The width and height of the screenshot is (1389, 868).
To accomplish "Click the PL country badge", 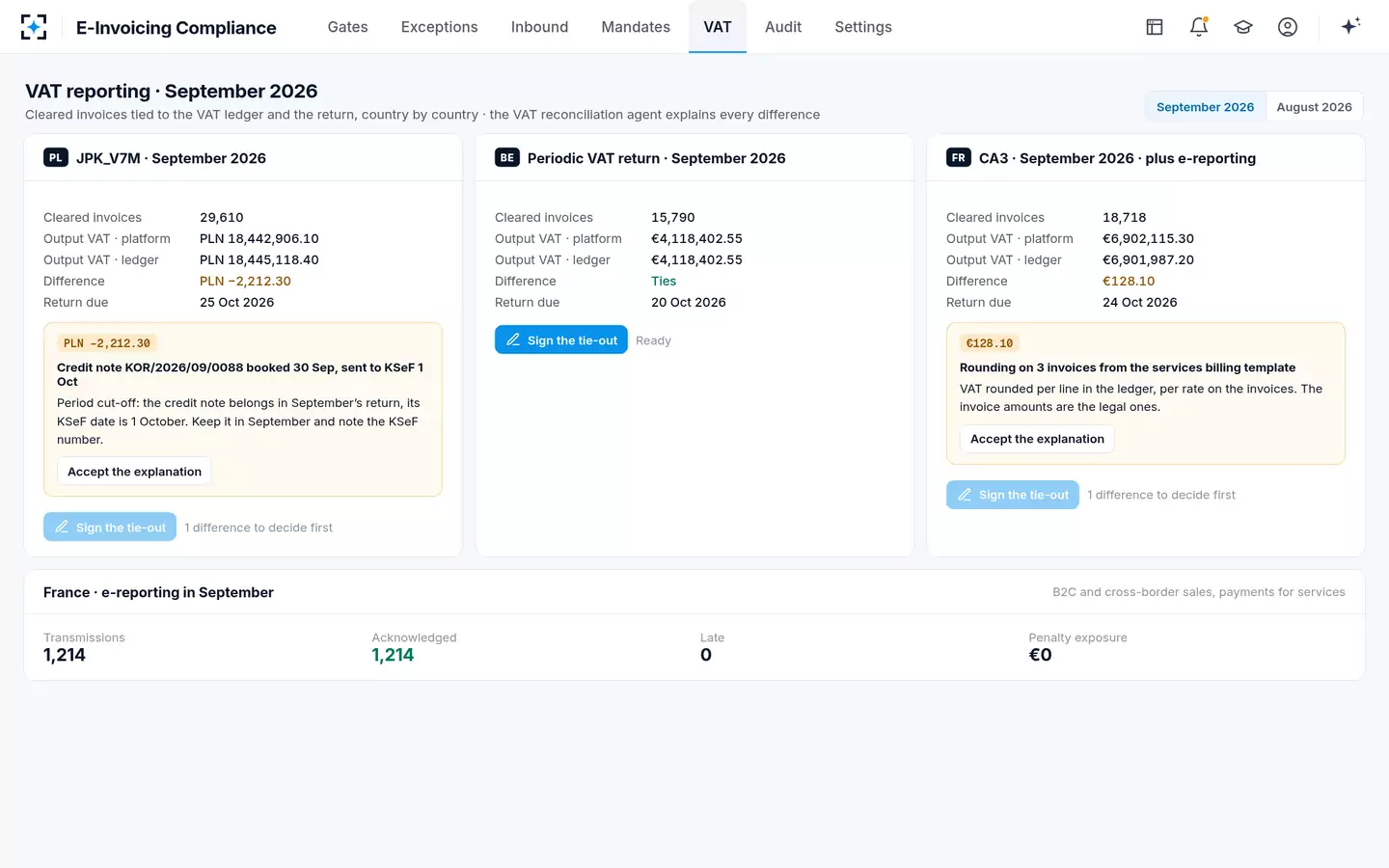I will [56, 157].
